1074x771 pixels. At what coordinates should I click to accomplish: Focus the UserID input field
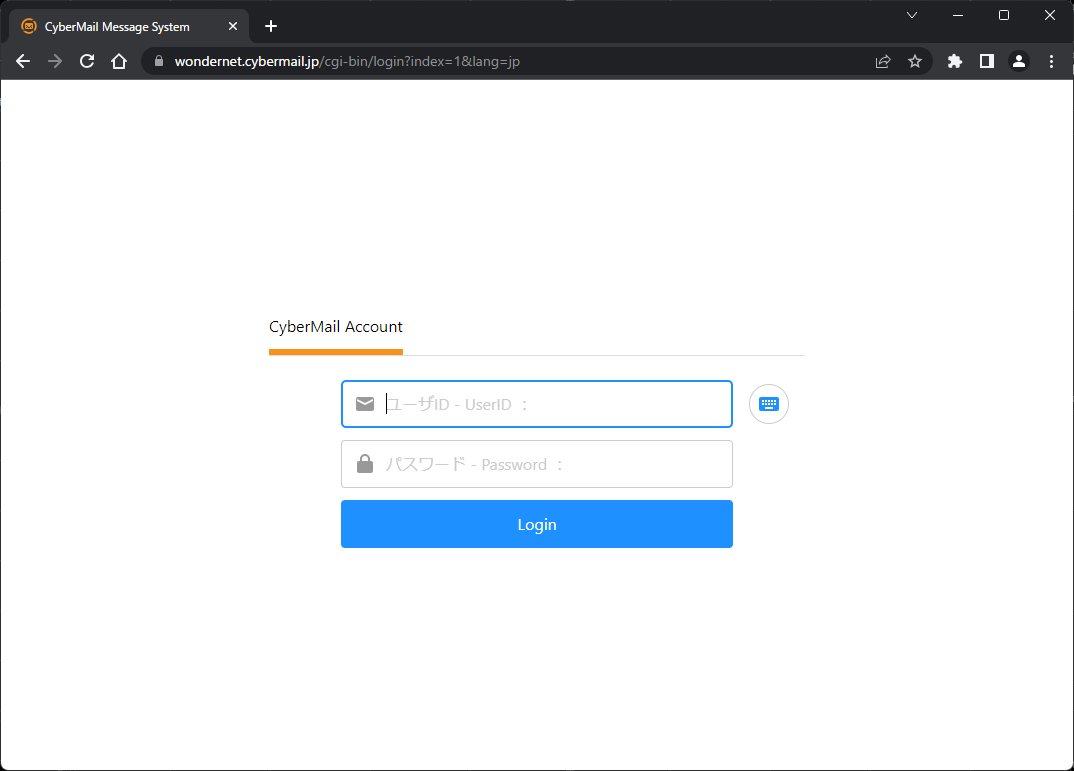537,404
